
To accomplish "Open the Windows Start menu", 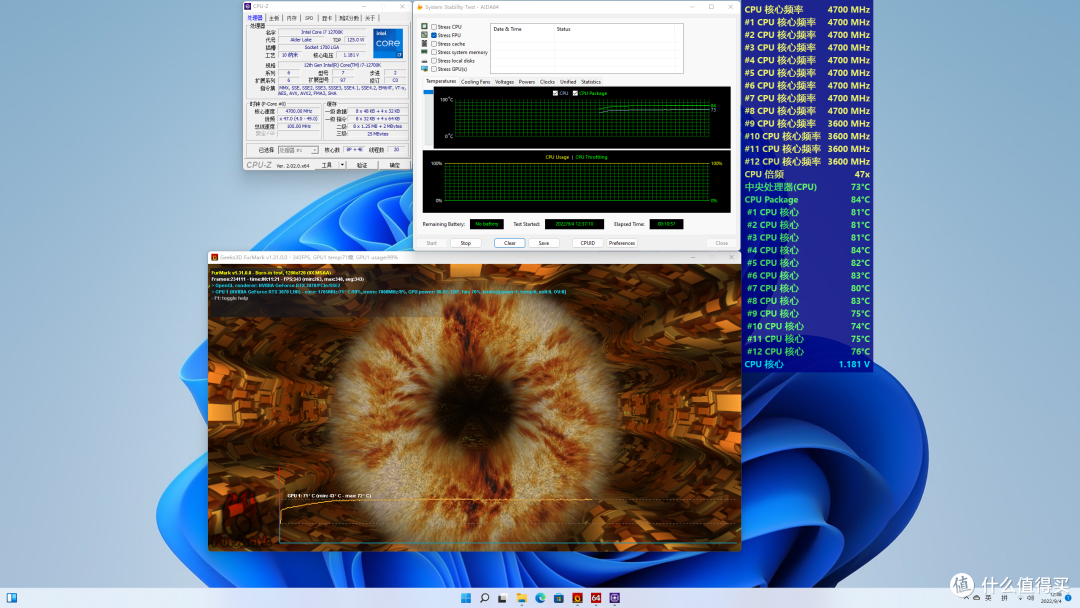I will coord(466,598).
